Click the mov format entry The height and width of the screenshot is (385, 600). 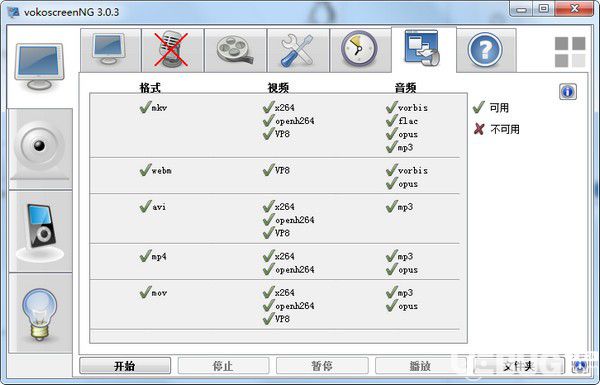pyautogui.click(x=153, y=293)
